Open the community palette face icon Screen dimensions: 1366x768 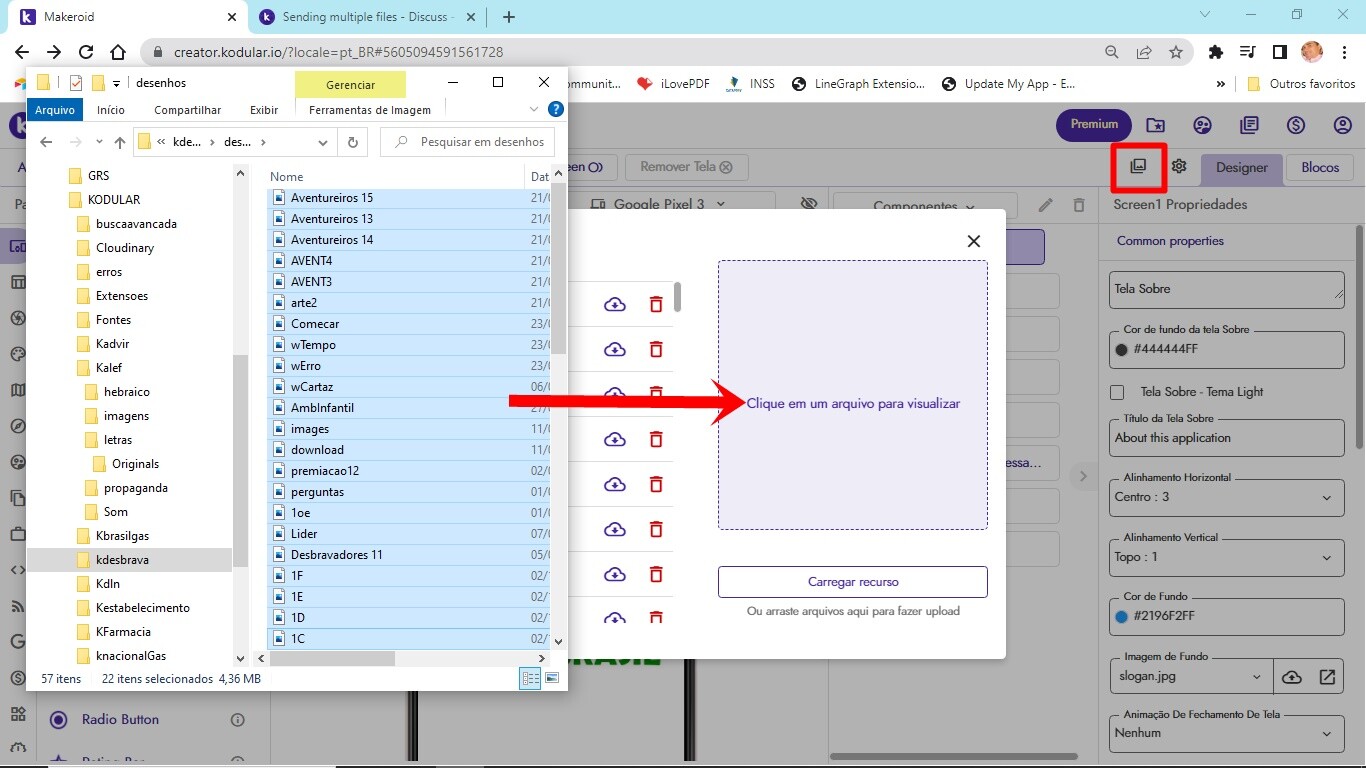point(1202,125)
